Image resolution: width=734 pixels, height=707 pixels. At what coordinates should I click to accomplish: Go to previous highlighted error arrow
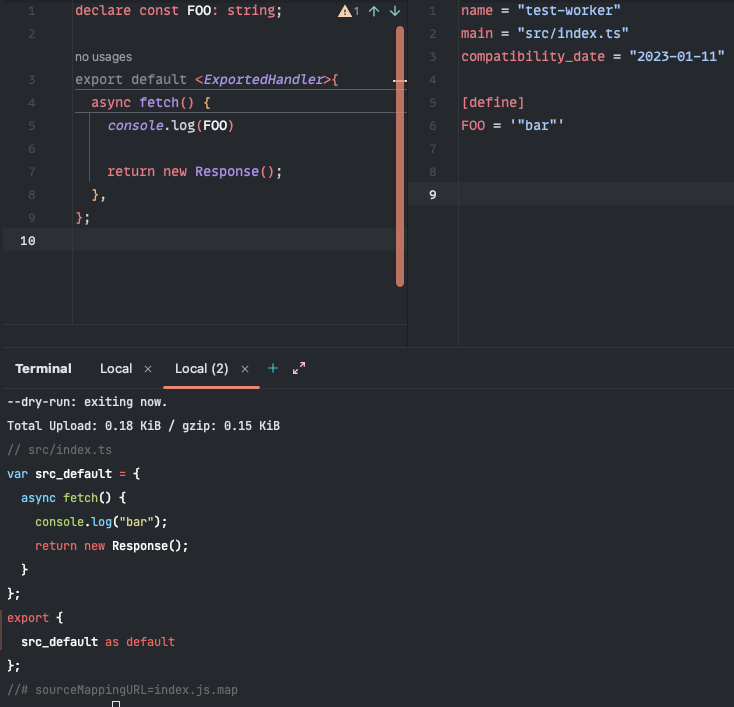(374, 11)
